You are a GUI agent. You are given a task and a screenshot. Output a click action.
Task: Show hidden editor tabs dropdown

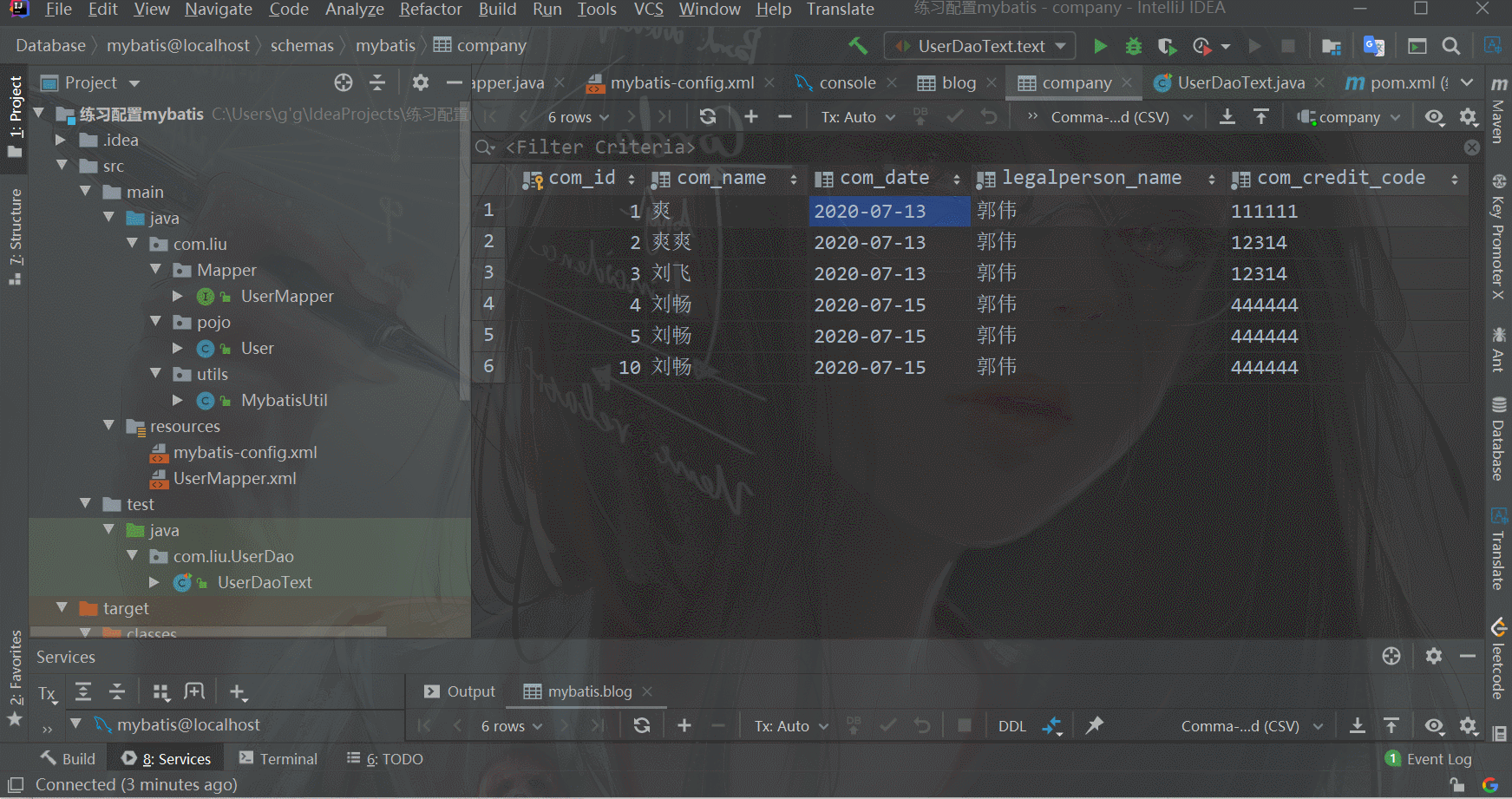pyautogui.click(x=1467, y=82)
